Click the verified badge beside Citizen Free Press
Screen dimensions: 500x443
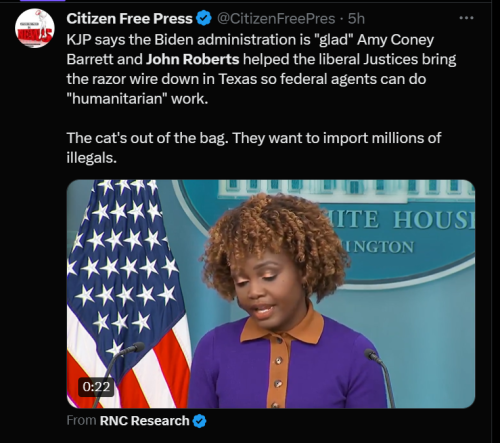click(204, 18)
